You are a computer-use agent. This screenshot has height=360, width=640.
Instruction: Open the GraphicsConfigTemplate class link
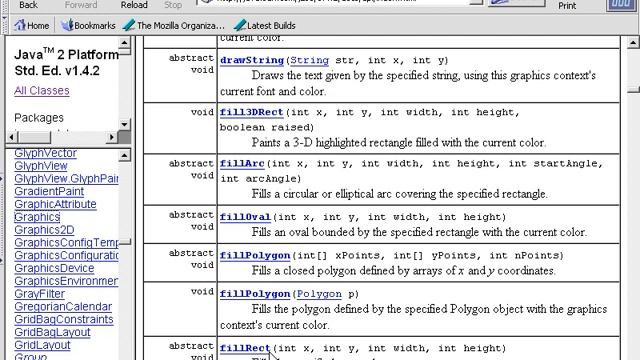tap(66, 242)
